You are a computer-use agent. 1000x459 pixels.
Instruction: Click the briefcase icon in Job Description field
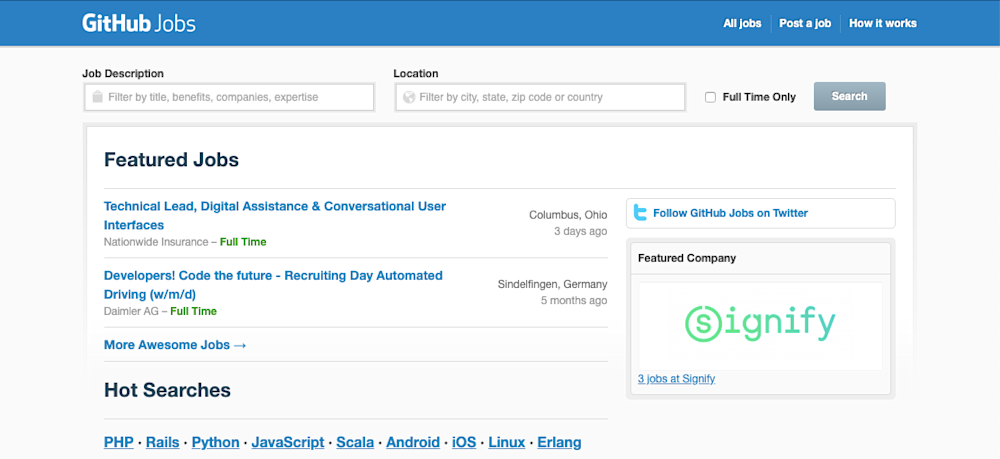tap(98, 97)
